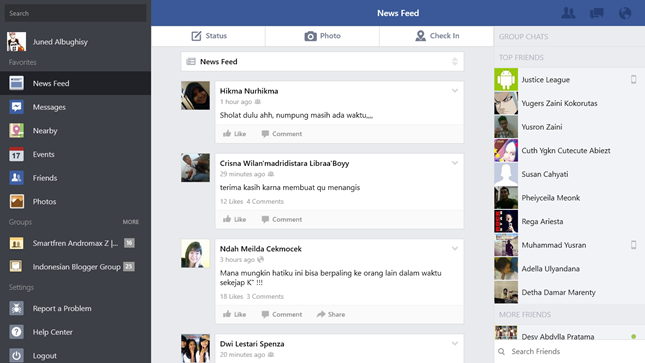Open the Photo tab

click(322, 36)
